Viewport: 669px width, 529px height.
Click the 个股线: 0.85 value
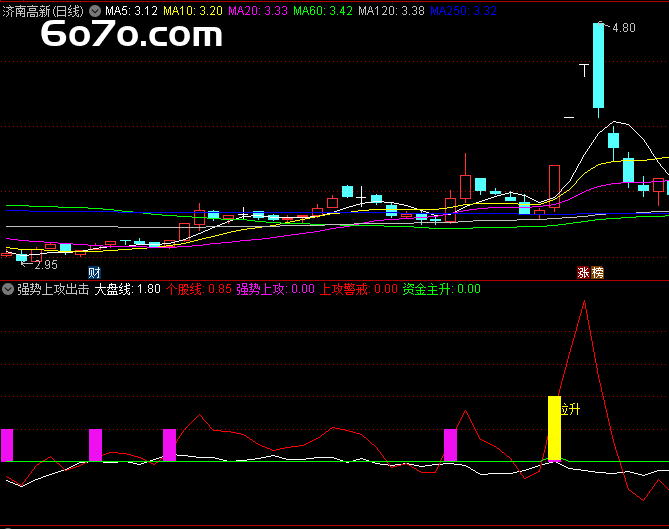pos(198,289)
